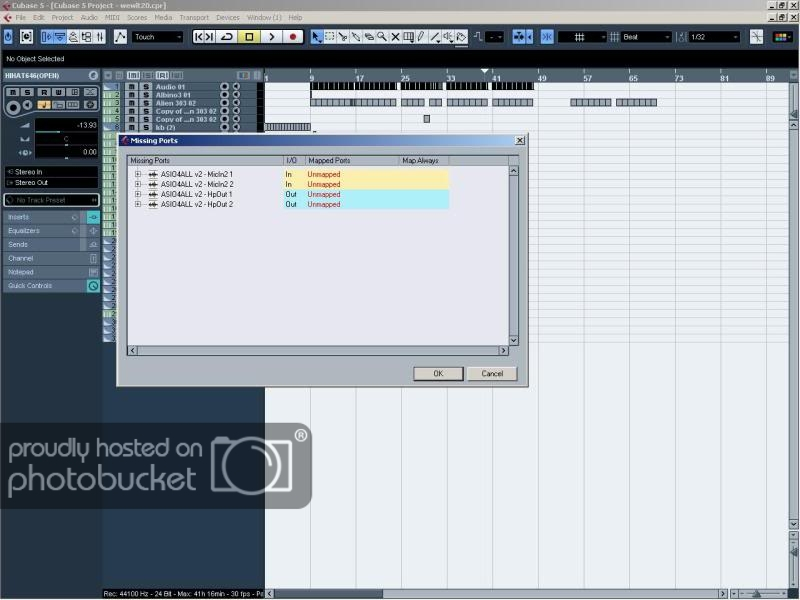Image resolution: width=800 pixels, height=600 pixels.
Task: Select the Range Selection tool
Action: (330, 37)
